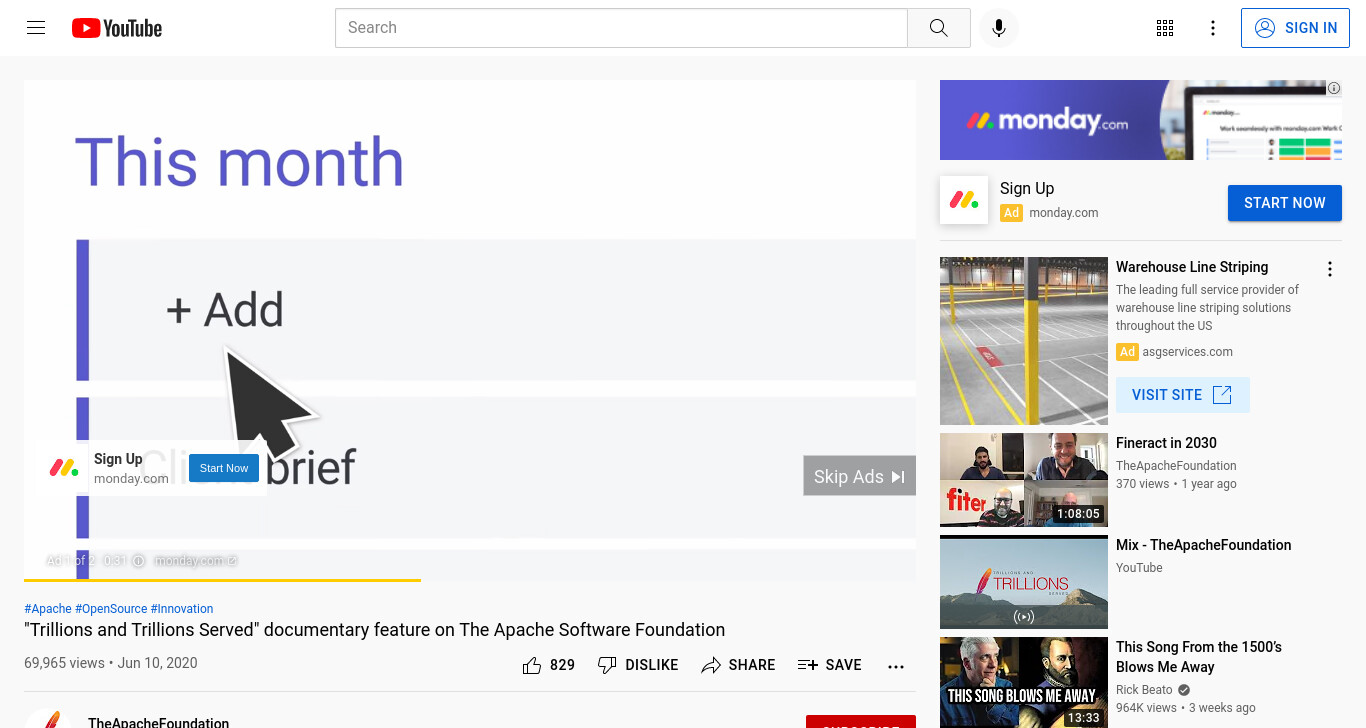The width and height of the screenshot is (1366, 728).
Task: Open This Song Blows Me Away thumbnail
Action: (x=1024, y=683)
